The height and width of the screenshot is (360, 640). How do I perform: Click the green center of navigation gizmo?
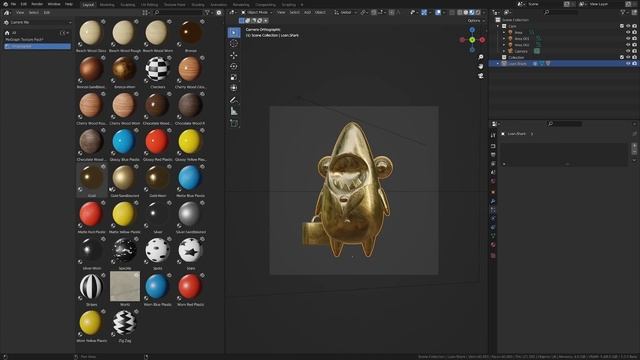coord(472,40)
